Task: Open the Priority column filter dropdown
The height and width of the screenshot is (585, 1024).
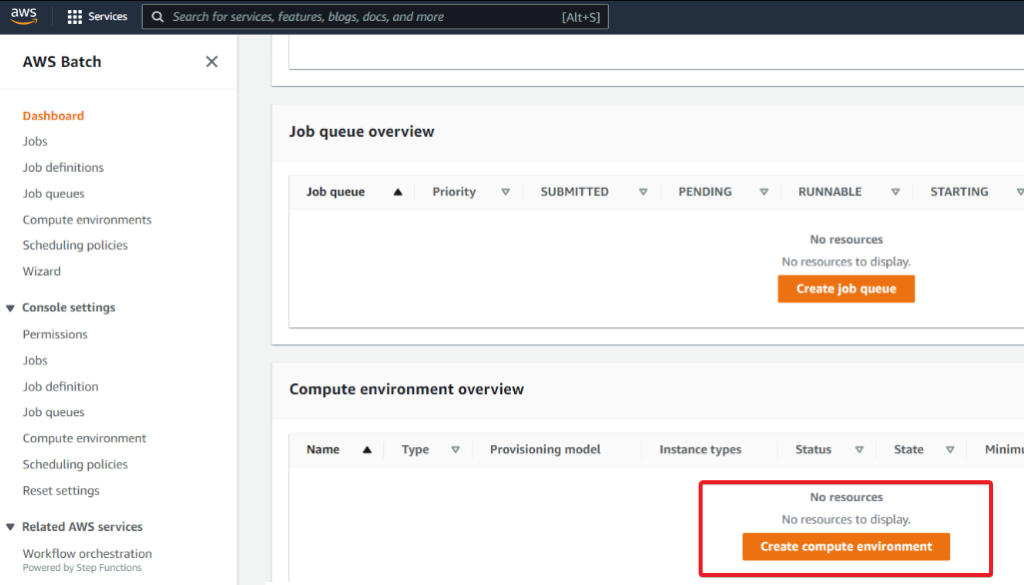Action: [506, 191]
